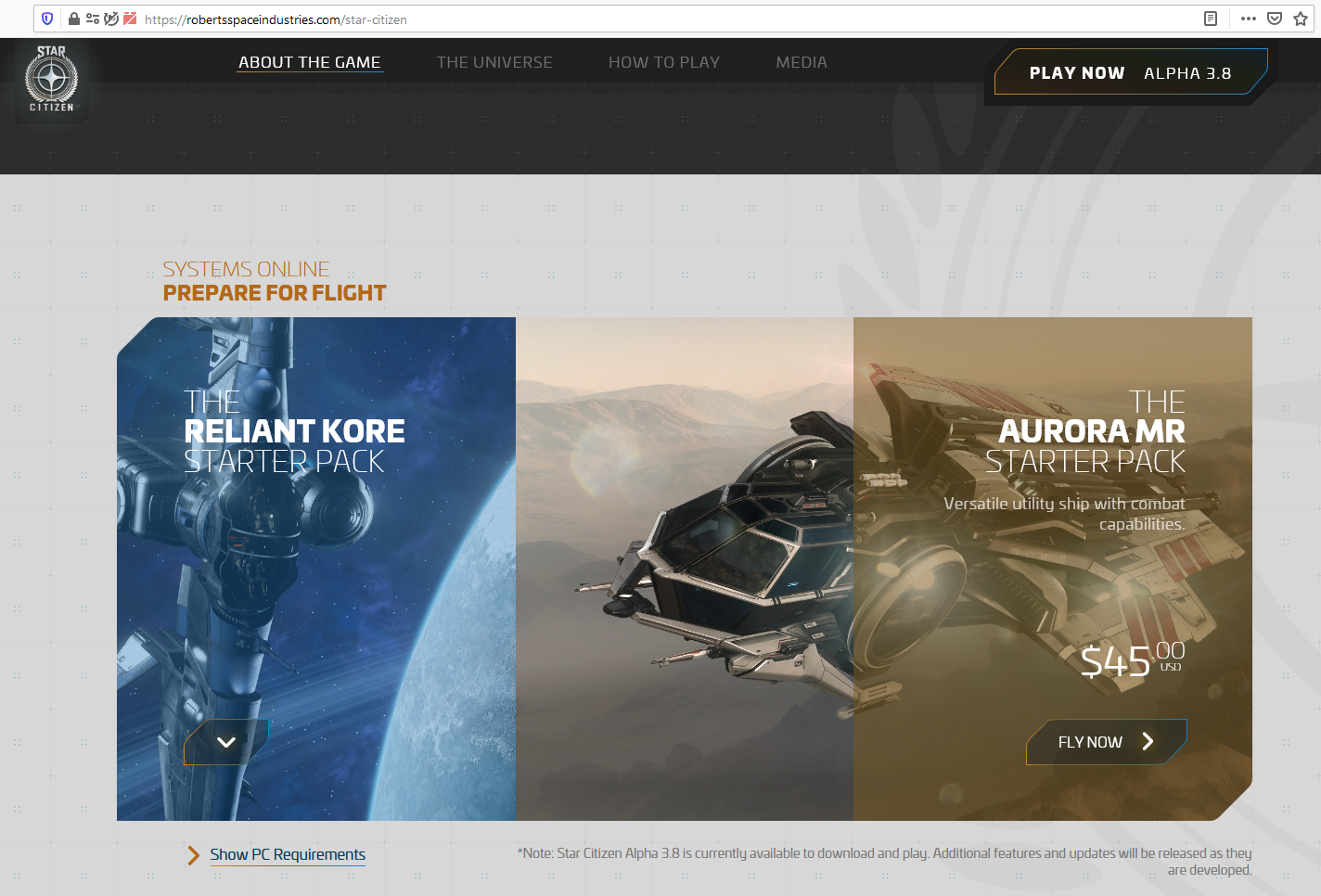The width and height of the screenshot is (1321, 896).
Task: Click the autoplay blocked icon in address bar
Action: pos(111,19)
